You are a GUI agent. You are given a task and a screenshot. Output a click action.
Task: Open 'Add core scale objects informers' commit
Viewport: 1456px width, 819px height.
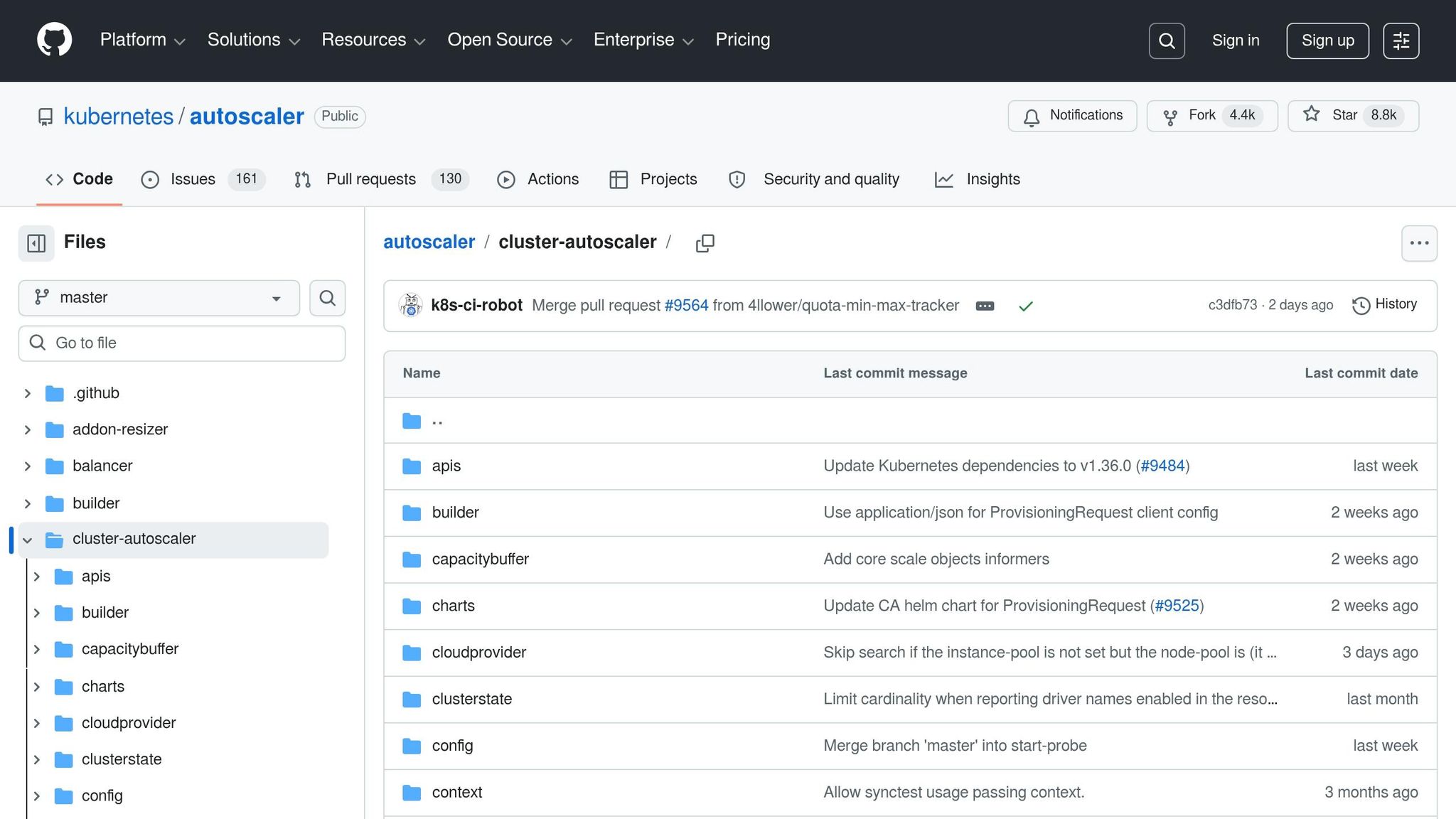pos(936,560)
